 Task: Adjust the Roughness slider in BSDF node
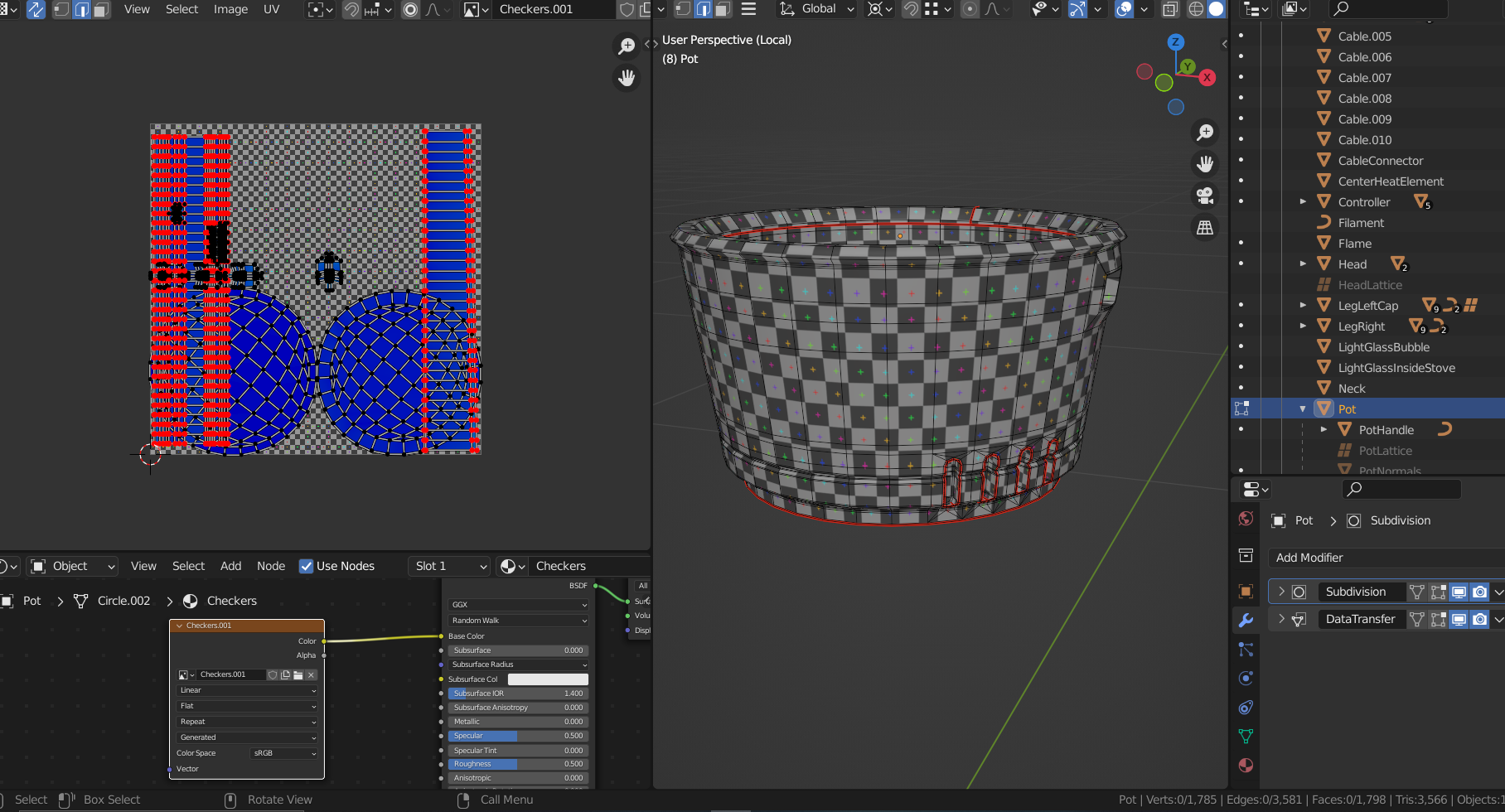[x=518, y=764]
